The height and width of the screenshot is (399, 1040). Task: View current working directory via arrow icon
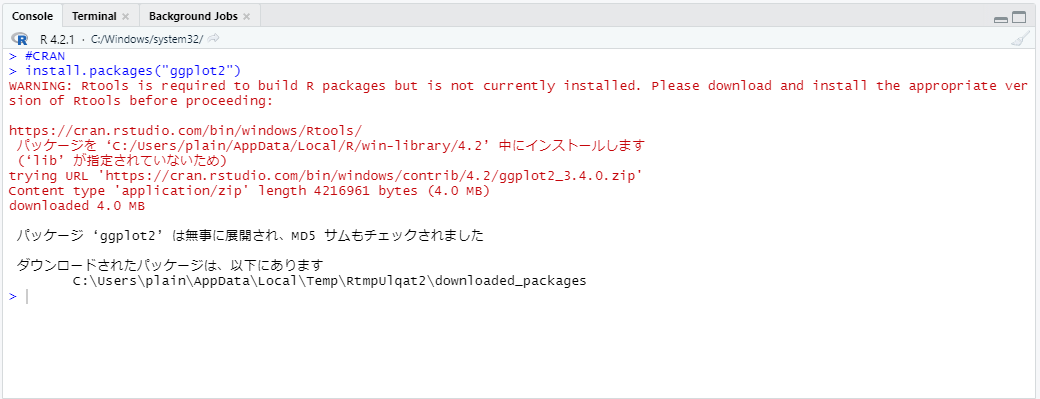click(213, 38)
